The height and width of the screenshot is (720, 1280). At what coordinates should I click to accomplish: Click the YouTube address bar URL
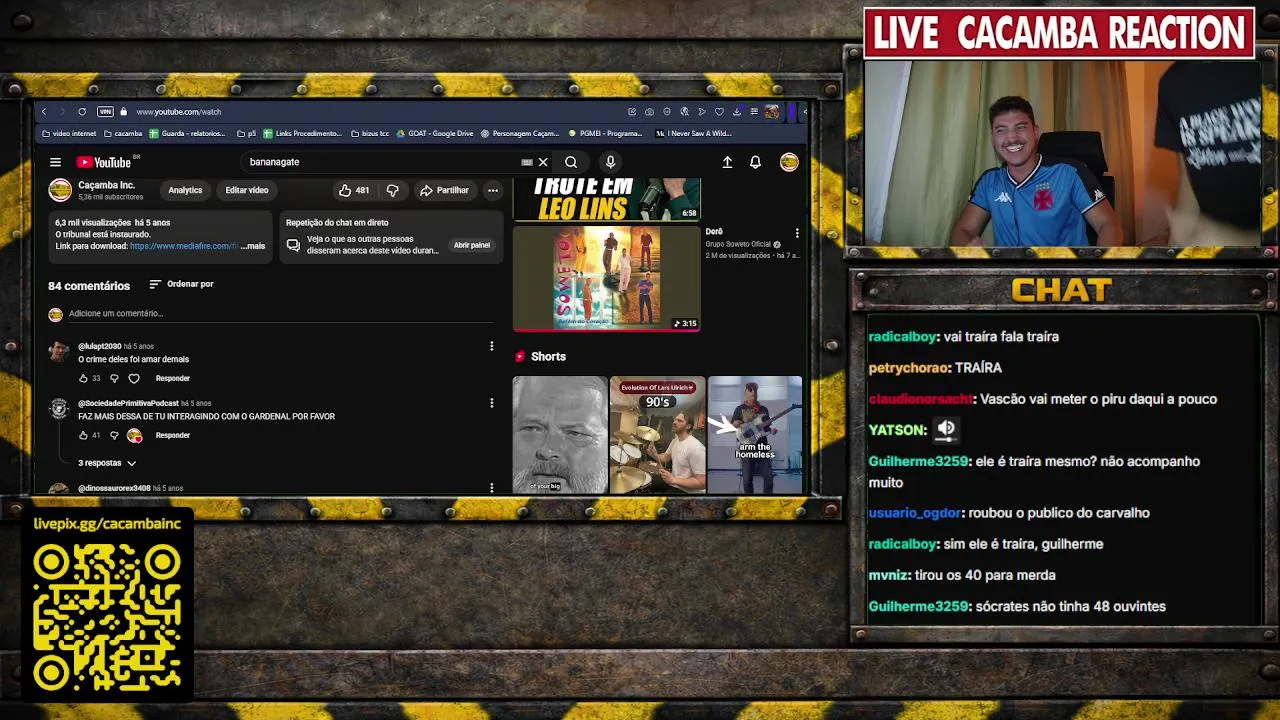pos(179,112)
